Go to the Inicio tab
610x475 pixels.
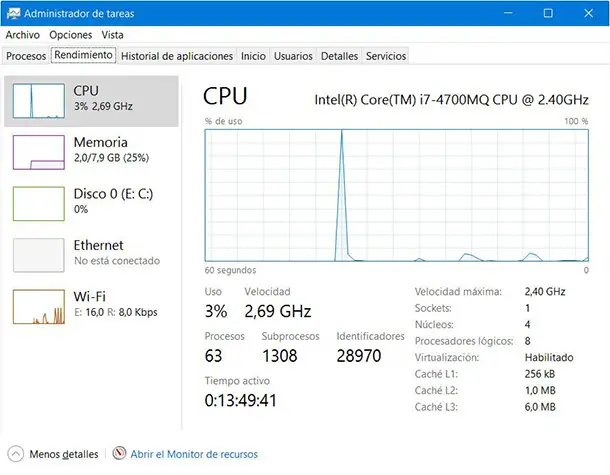(x=253, y=56)
